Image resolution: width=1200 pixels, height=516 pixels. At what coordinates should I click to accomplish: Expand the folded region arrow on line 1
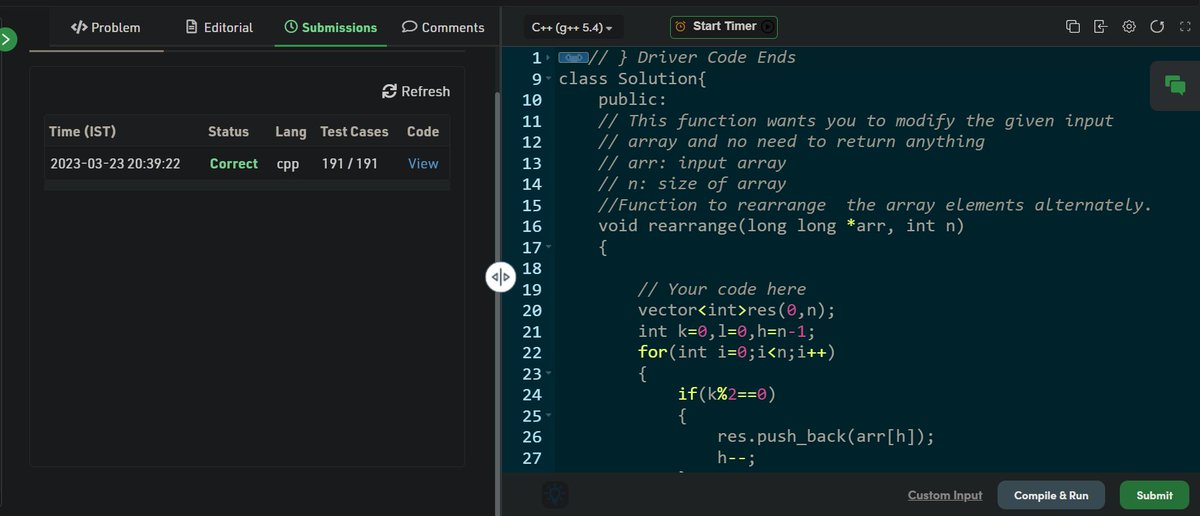coord(549,57)
